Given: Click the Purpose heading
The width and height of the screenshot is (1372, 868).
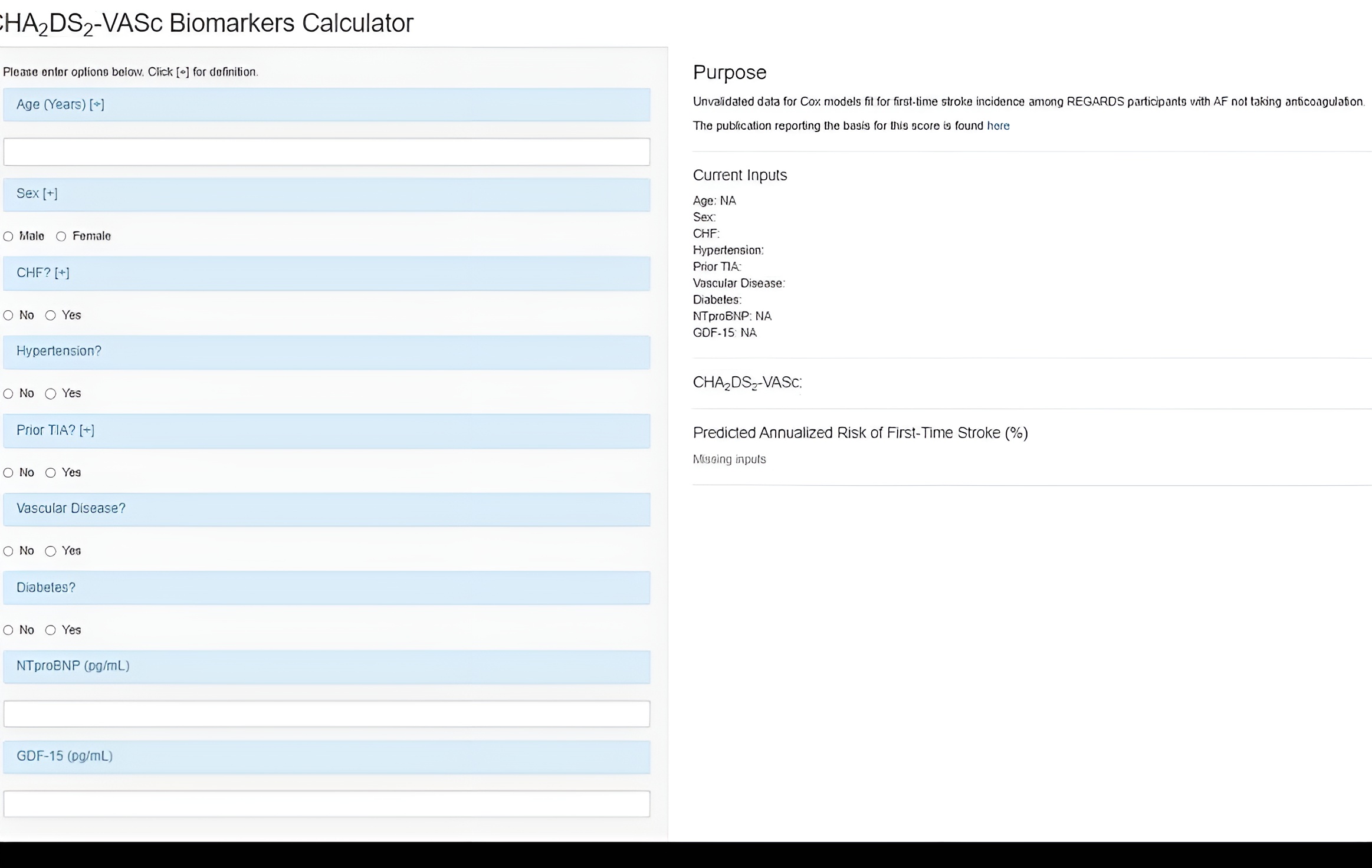Looking at the screenshot, I should pos(730,73).
